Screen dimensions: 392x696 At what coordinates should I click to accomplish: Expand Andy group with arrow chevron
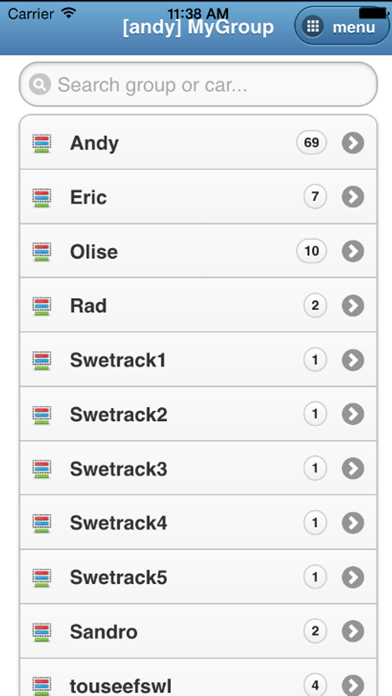pos(353,143)
